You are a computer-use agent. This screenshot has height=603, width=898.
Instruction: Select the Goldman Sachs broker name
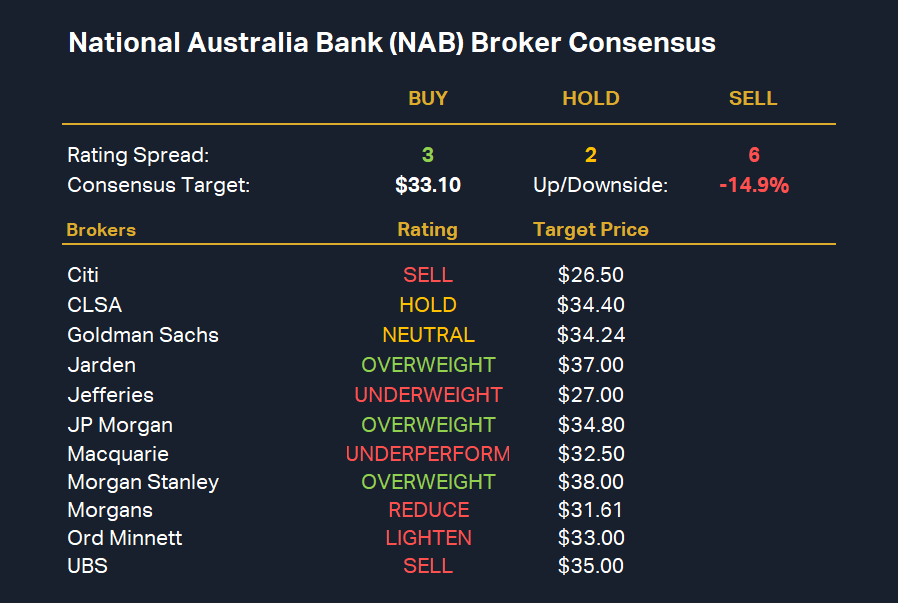[x=143, y=335]
